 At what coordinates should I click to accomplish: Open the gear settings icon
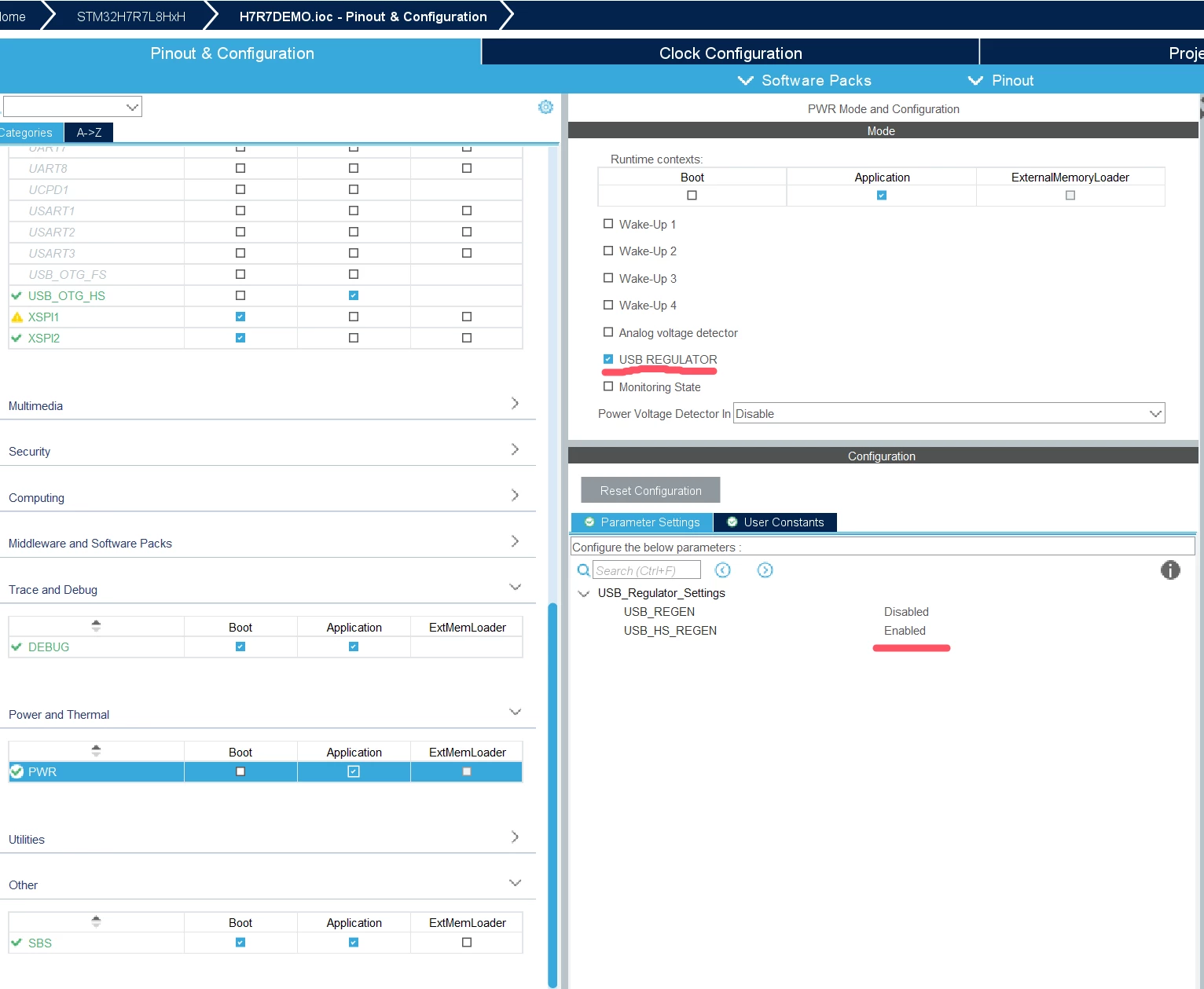545,107
